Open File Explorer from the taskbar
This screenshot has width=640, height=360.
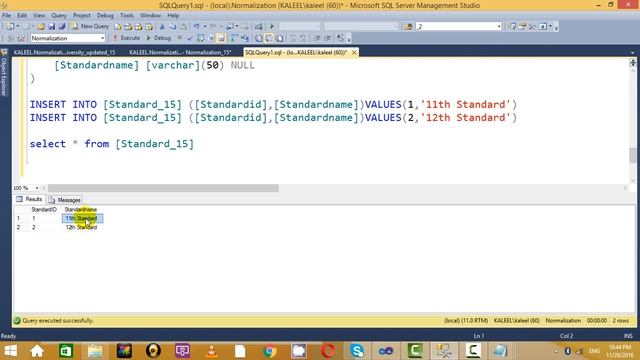(x=95, y=351)
